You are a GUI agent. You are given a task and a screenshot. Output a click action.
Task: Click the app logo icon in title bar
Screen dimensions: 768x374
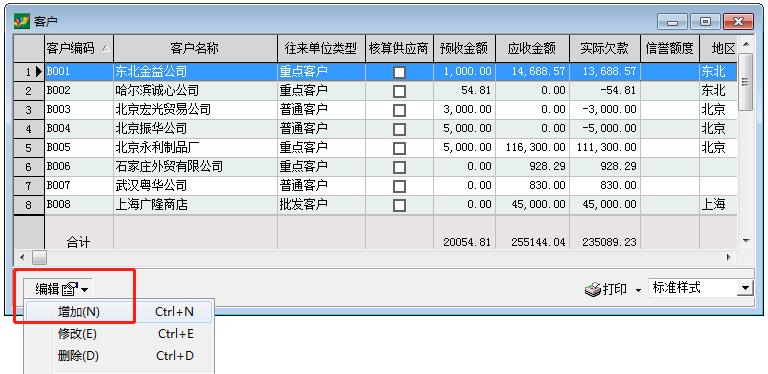(x=22, y=21)
